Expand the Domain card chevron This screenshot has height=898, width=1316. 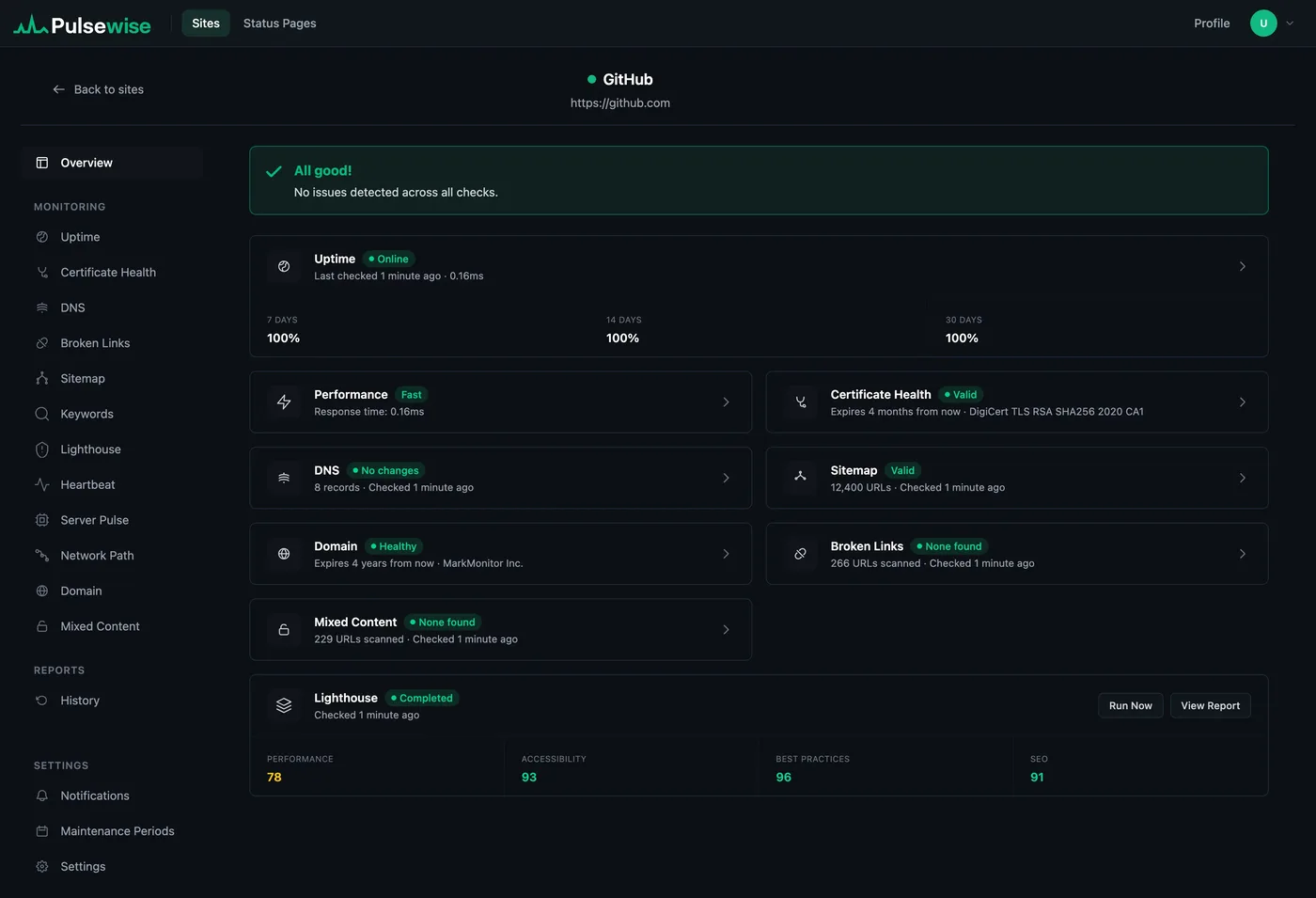click(726, 554)
